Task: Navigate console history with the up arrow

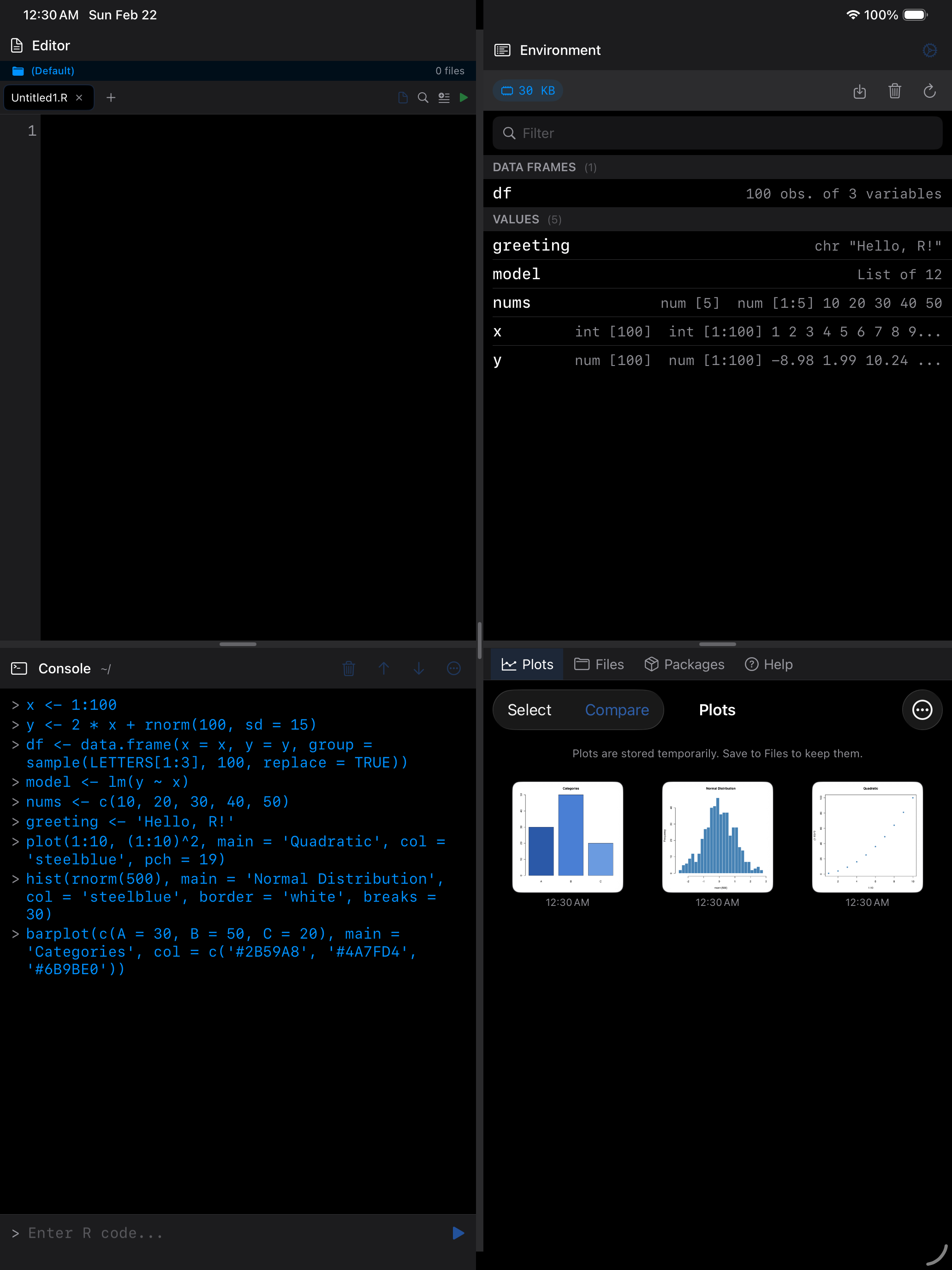Action: click(383, 668)
